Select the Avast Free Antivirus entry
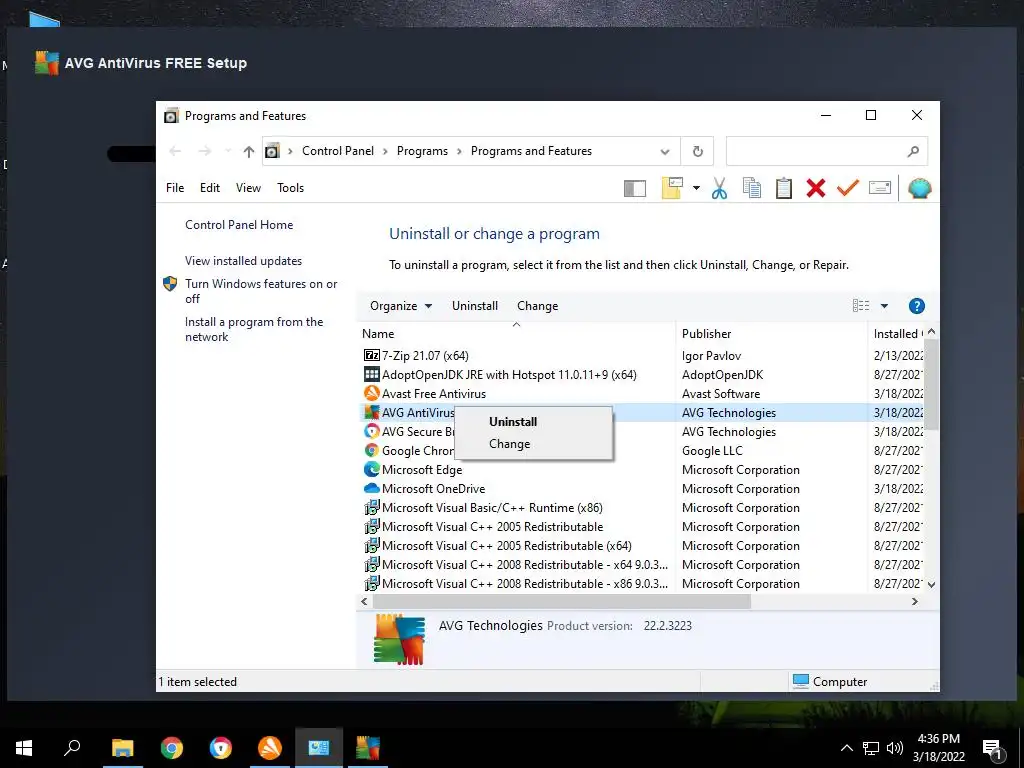Viewport: 1024px width, 768px height. click(x=434, y=394)
